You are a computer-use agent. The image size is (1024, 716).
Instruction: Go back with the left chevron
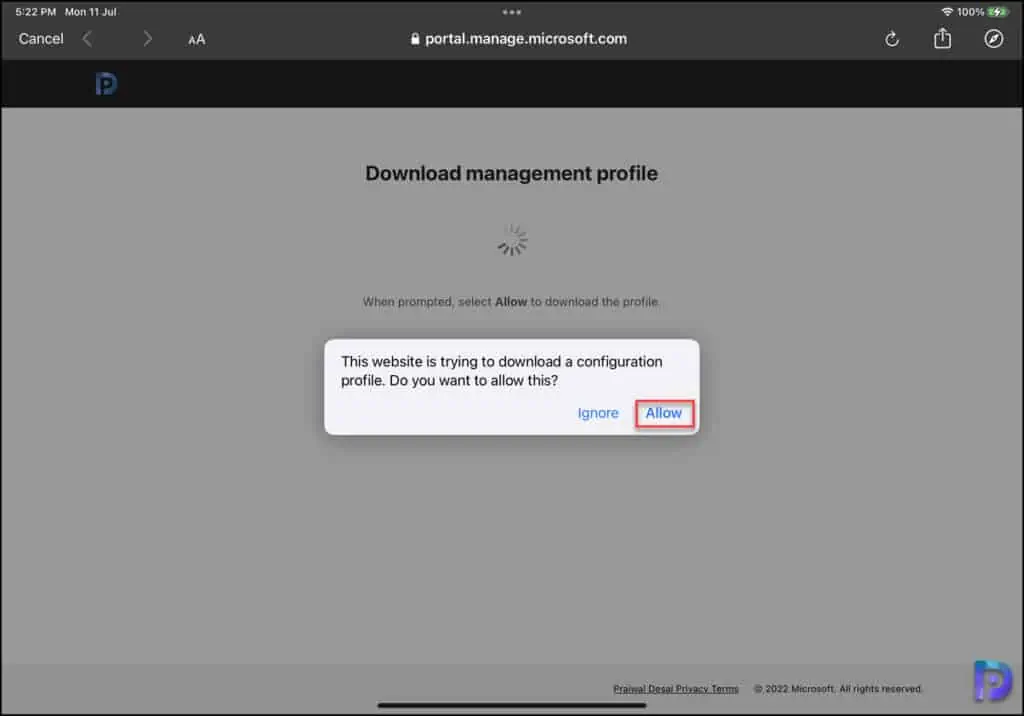[87, 39]
